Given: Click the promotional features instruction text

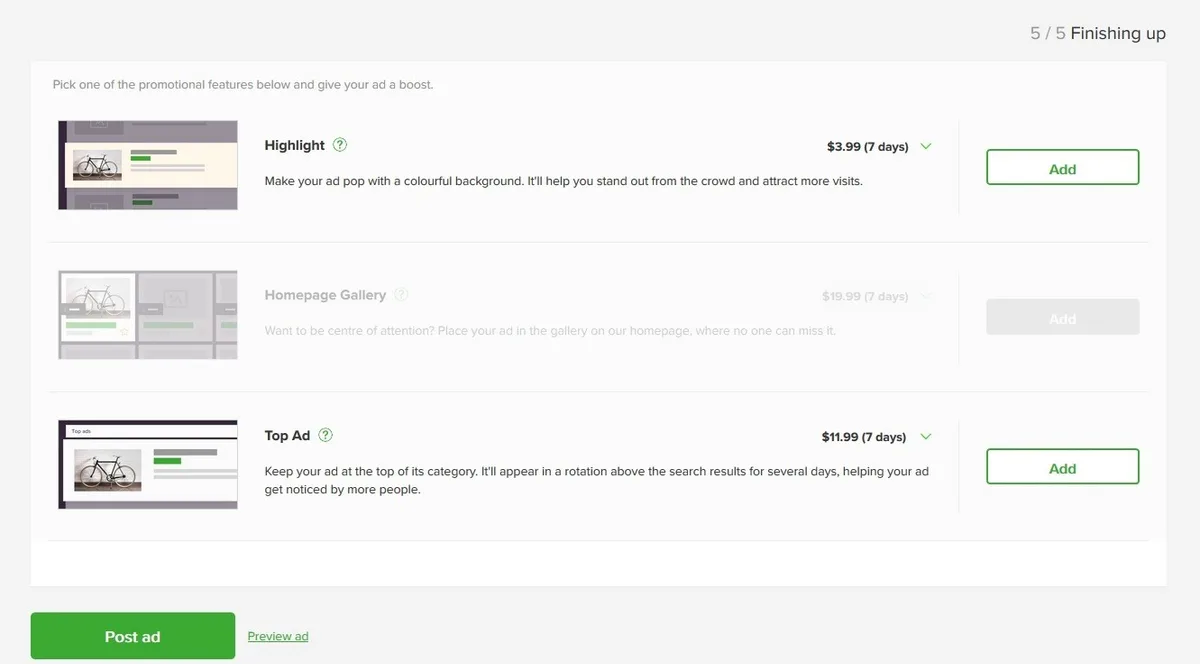Looking at the screenshot, I should coord(243,85).
